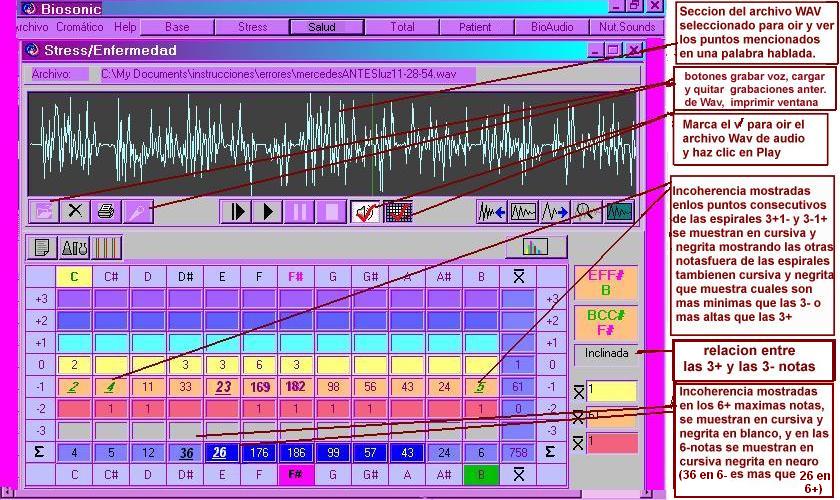Toggle the grid checkmark button
Screen dimensions: 840x500
point(398,211)
